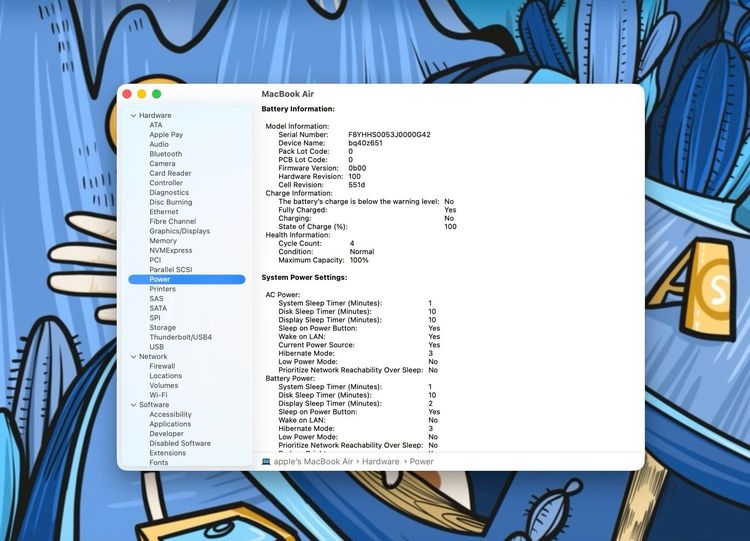Viewport: 750px width, 541px height.
Task: Click the serial number value F8YHHS0053J0000G42
Action: 389,134
